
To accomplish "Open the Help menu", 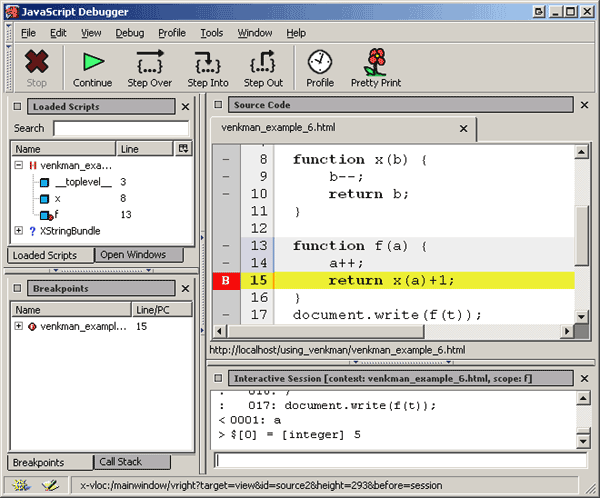I will pos(296,33).
